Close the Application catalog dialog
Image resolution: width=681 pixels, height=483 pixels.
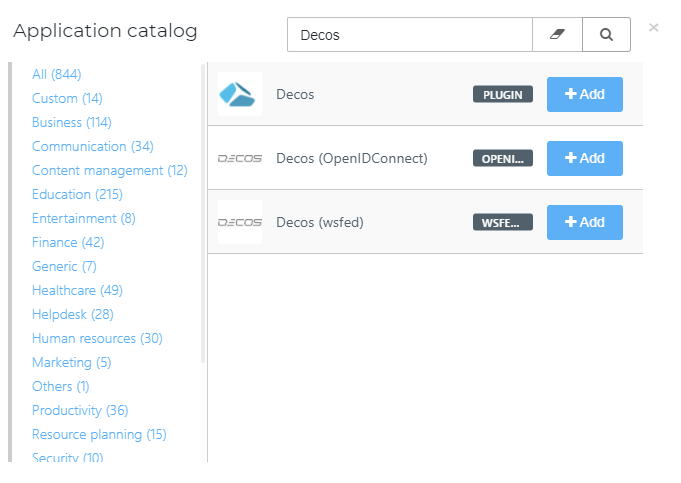click(x=653, y=28)
